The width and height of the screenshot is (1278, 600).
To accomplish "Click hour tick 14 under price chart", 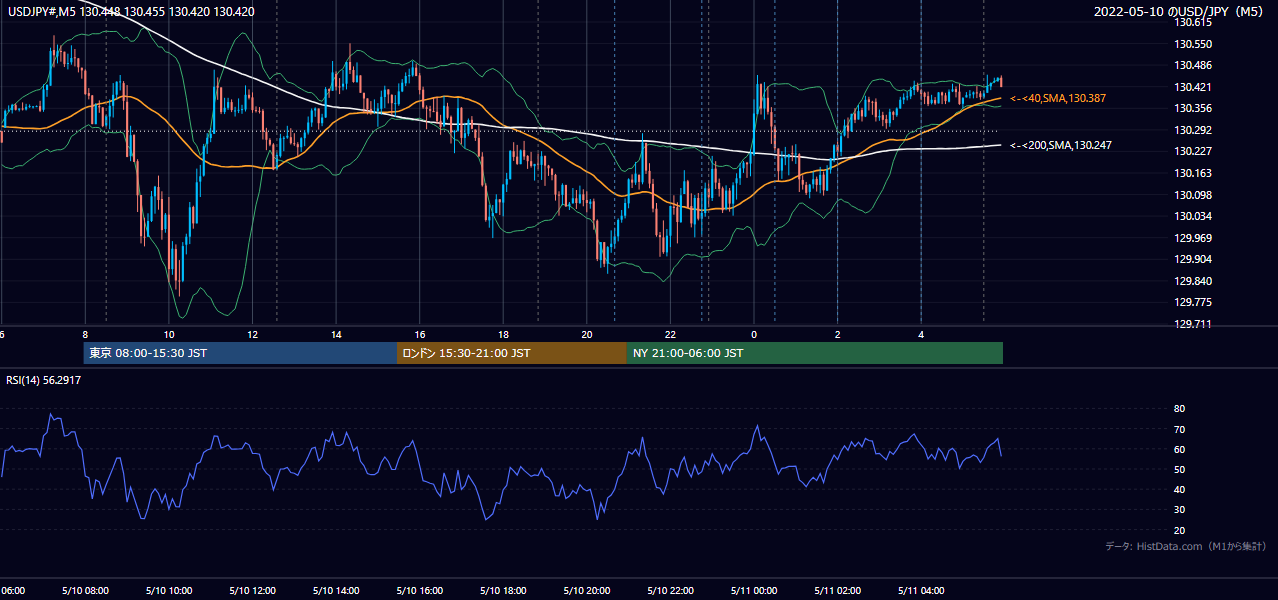I will tap(337, 335).
